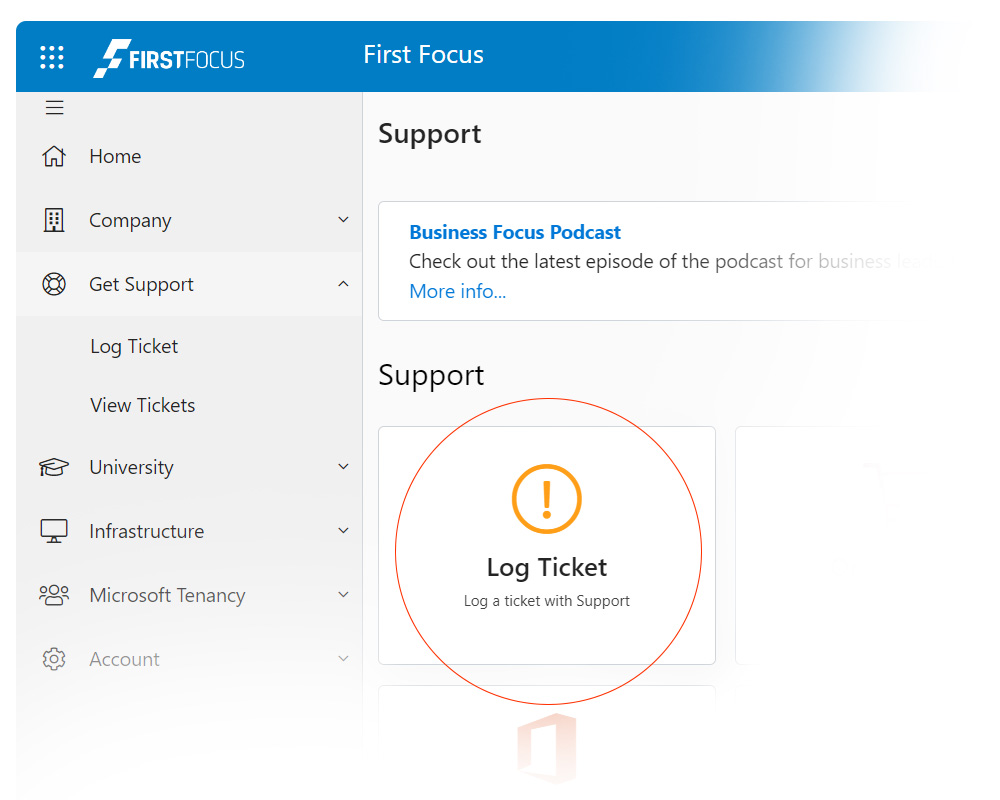Open the Business Focus Podcast link
The image size is (1000, 800).
click(x=515, y=232)
